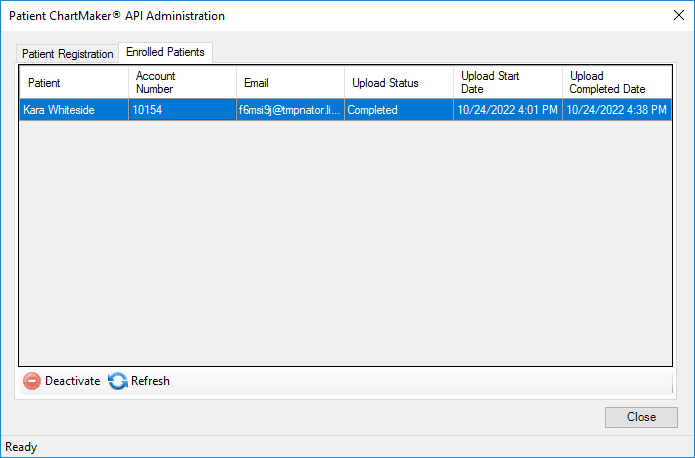Viewport: 695px width, 458px height.
Task: Select the 4:38 PM upload completed cell
Action: (617, 110)
